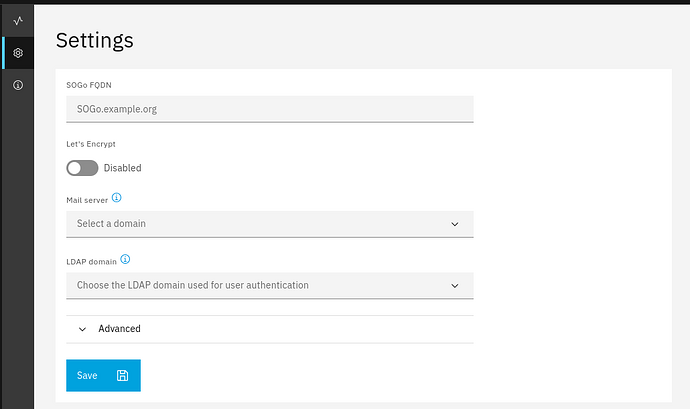
Task: Click the Settings gear sidebar icon
Action: [x=18, y=52]
